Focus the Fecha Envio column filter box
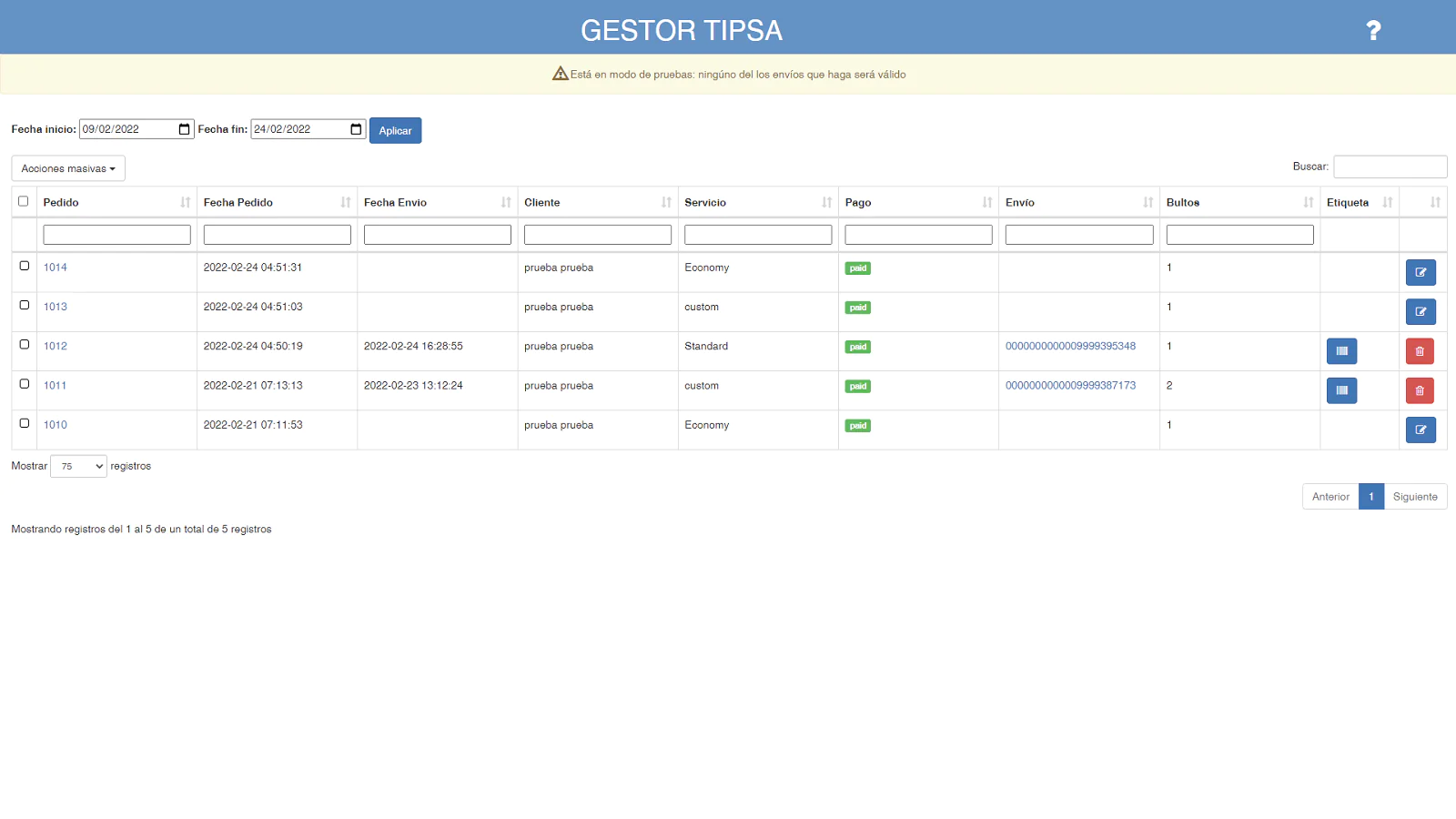The width and height of the screenshot is (1456, 819). tap(438, 235)
